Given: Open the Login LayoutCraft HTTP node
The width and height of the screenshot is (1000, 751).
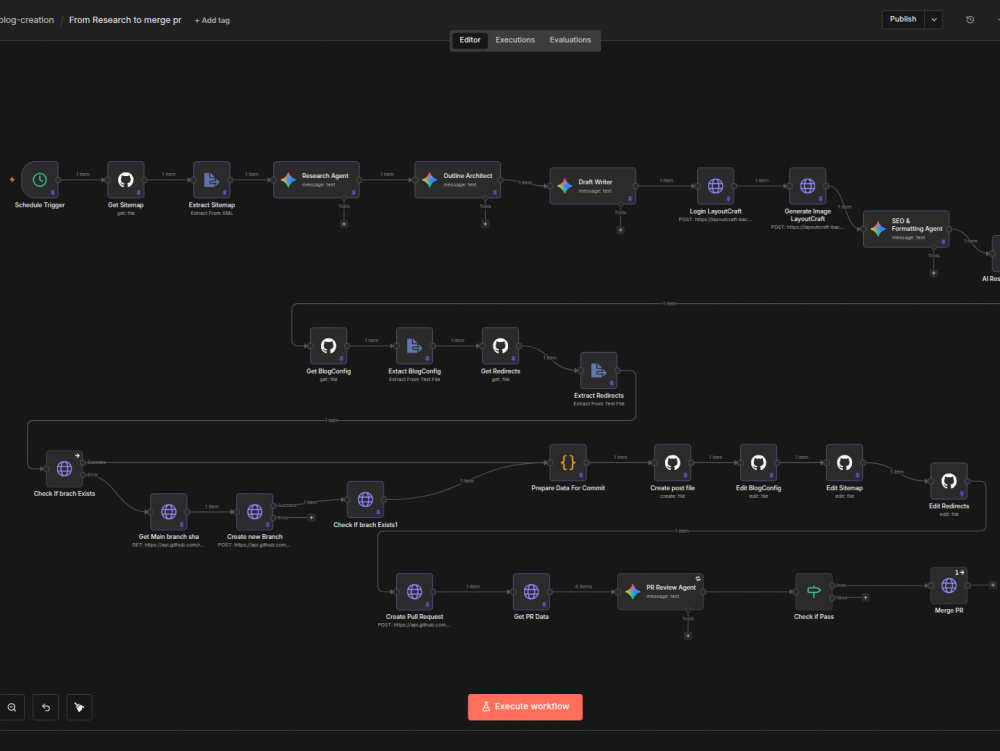Looking at the screenshot, I should coord(716,186).
